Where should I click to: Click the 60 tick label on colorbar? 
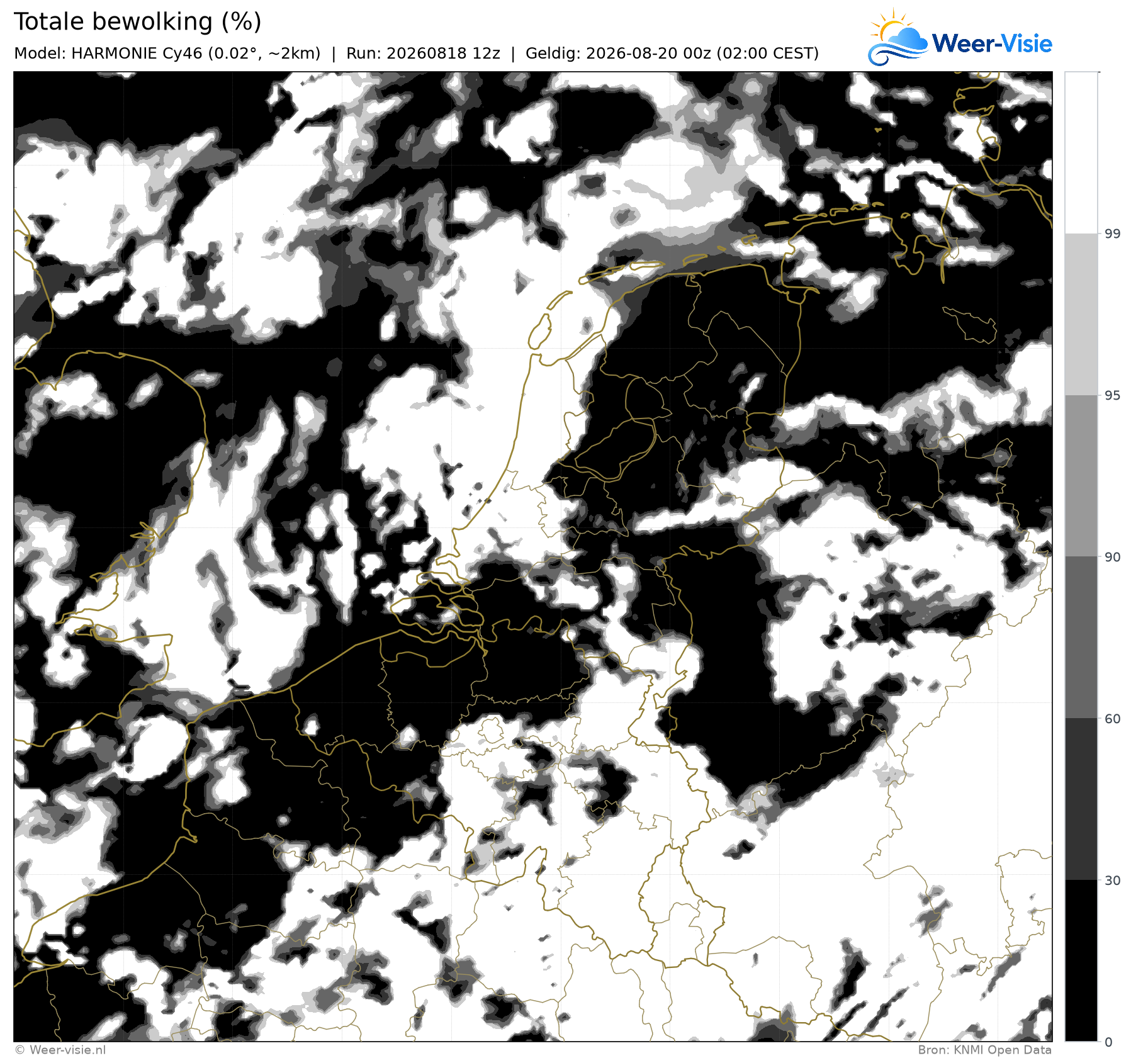pos(1113,719)
